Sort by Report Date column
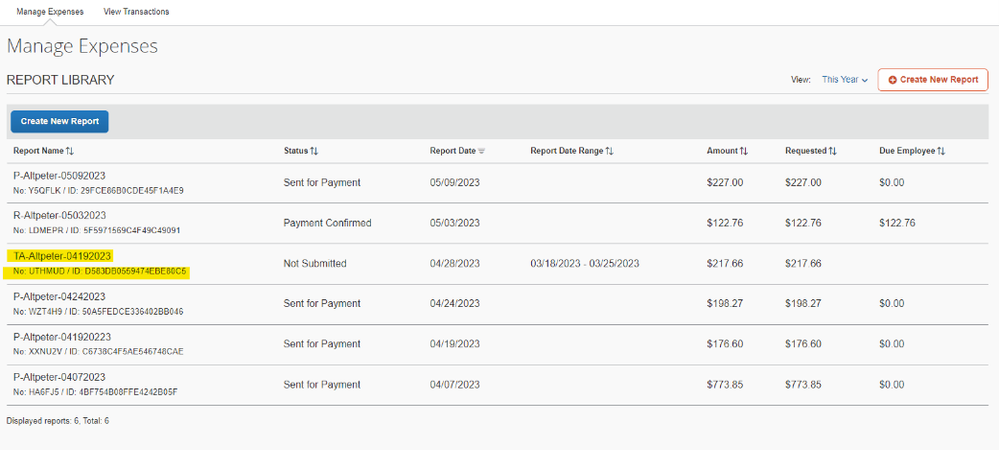This screenshot has height=450, width=999. (x=457, y=151)
